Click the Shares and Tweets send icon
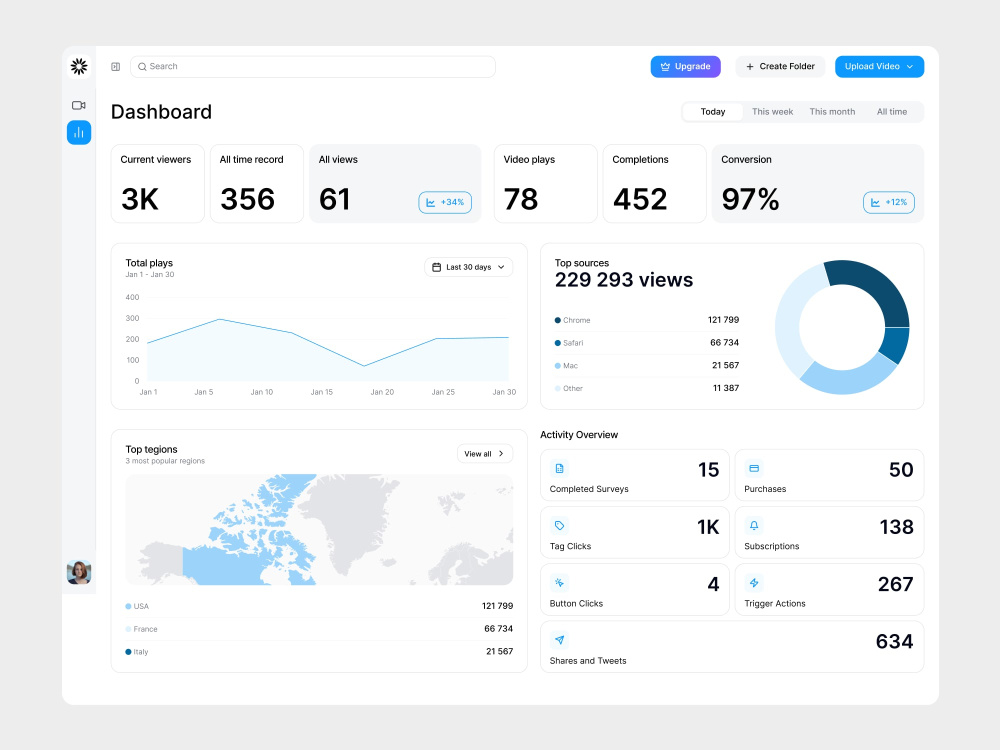Screen dimensions: 1000x750 [x=559, y=640]
